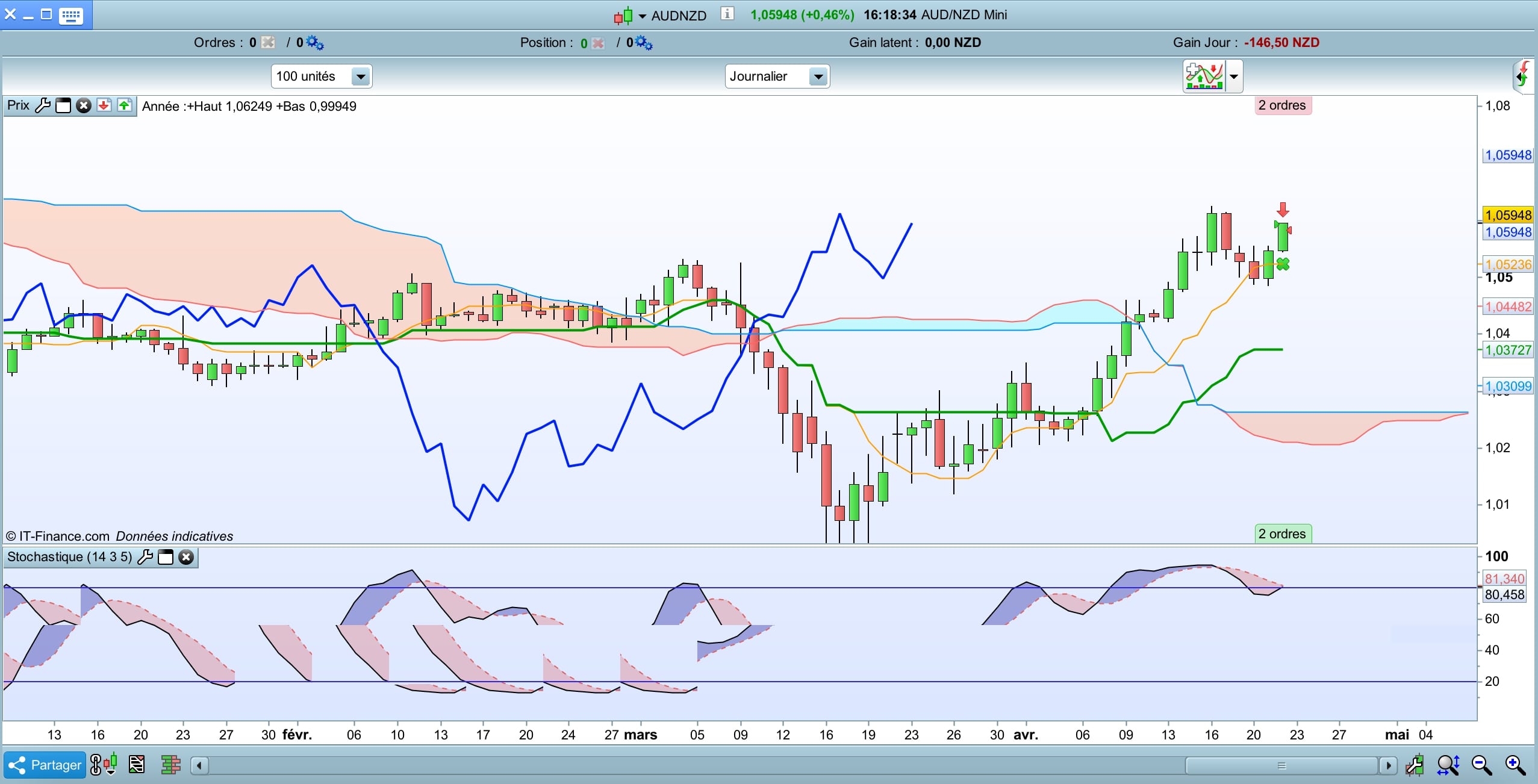Expand the indicators template dropdown arrow
1538x784 pixels.
1234,76
